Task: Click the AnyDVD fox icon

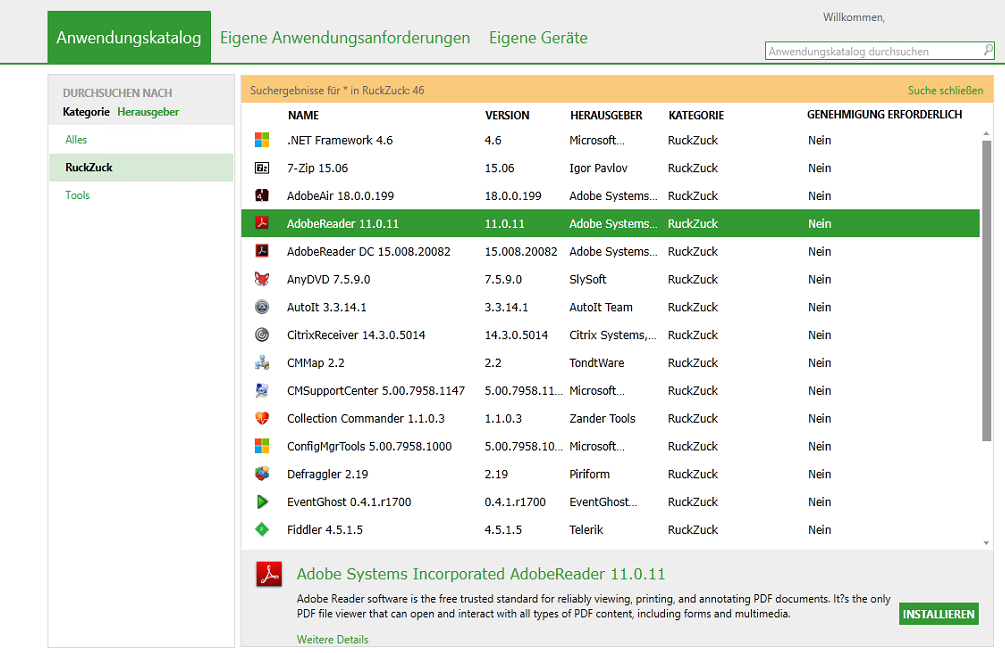Action: coord(262,279)
